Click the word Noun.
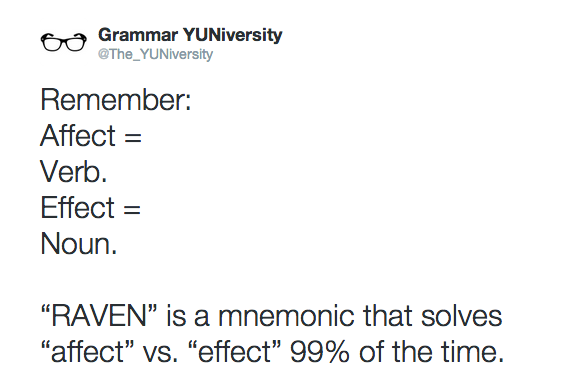Screen dimensions: 572x379 pos(78,244)
